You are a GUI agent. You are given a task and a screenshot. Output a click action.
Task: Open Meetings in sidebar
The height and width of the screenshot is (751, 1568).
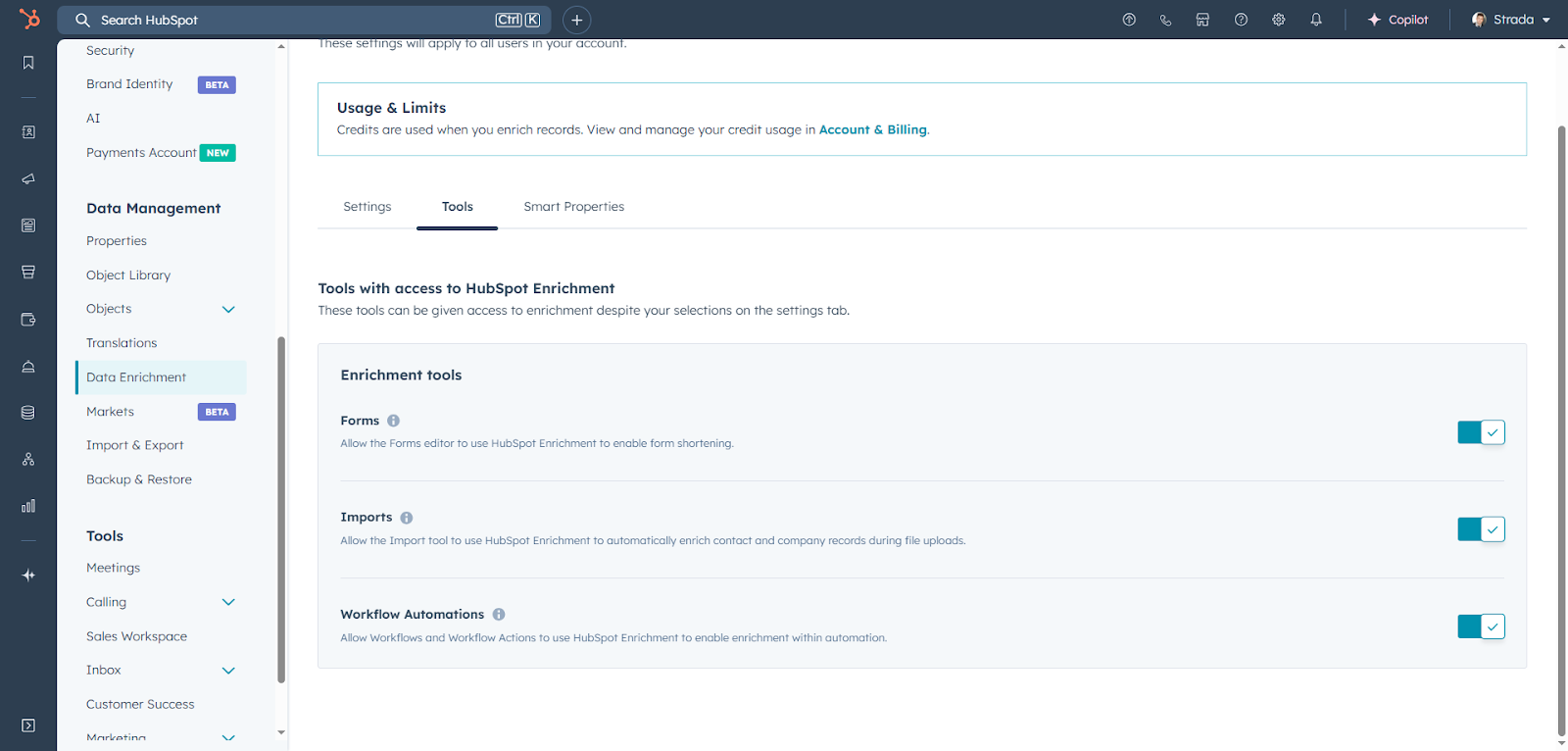[113, 568]
